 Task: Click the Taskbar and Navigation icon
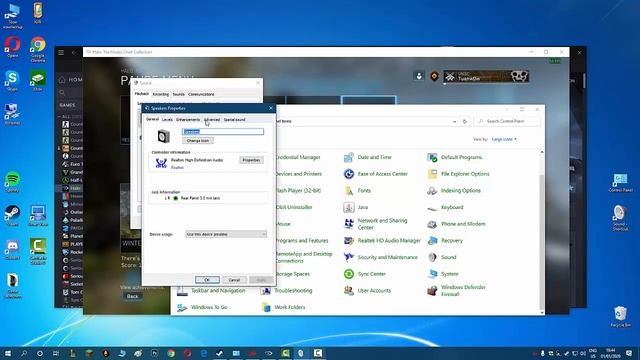[182, 291]
